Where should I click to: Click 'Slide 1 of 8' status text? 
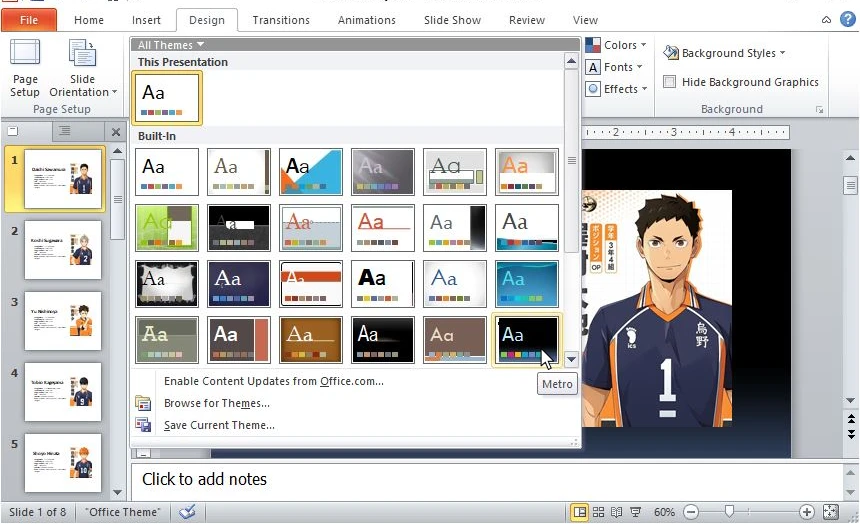click(x=37, y=512)
